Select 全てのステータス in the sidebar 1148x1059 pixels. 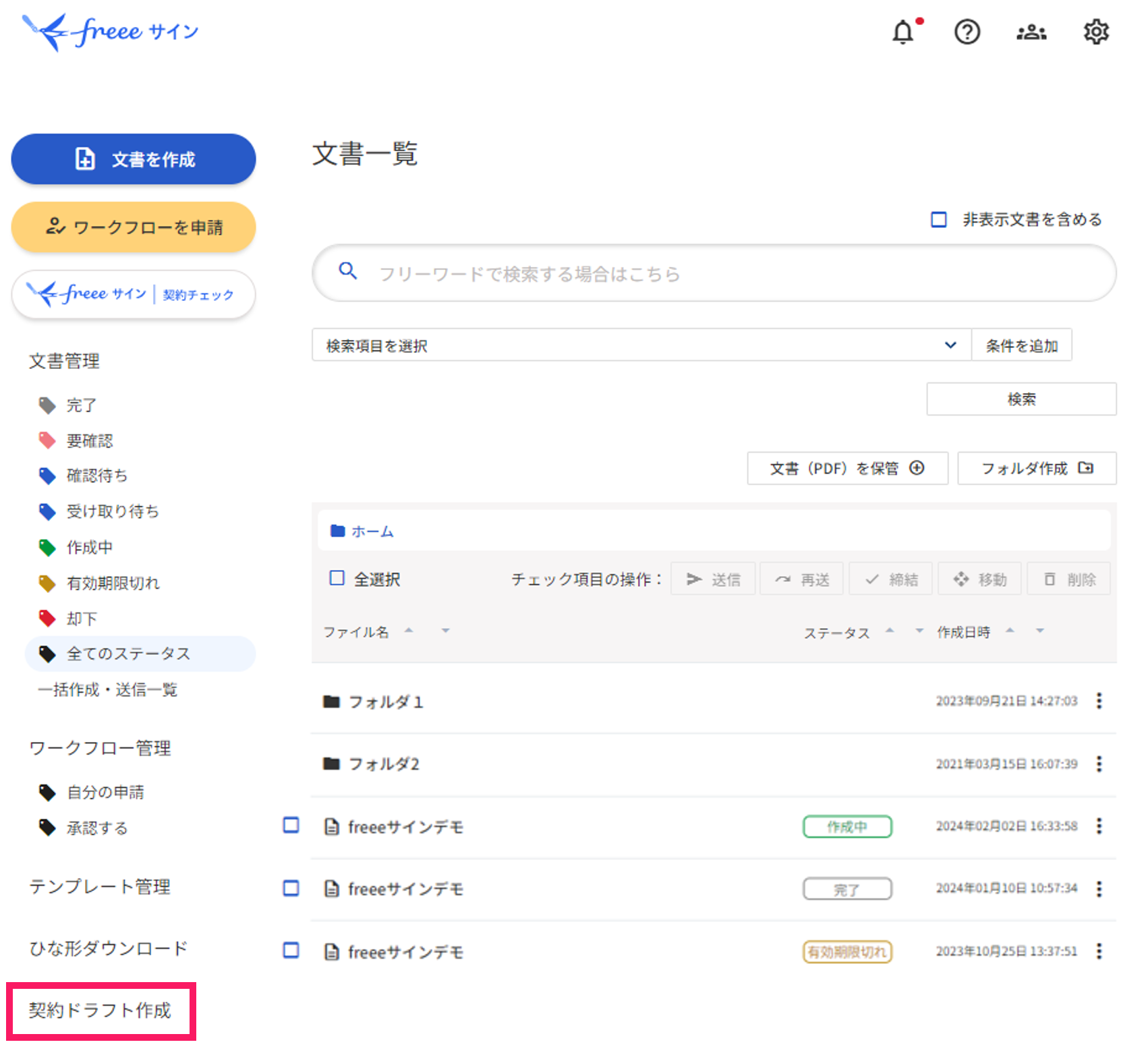(x=140, y=654)
